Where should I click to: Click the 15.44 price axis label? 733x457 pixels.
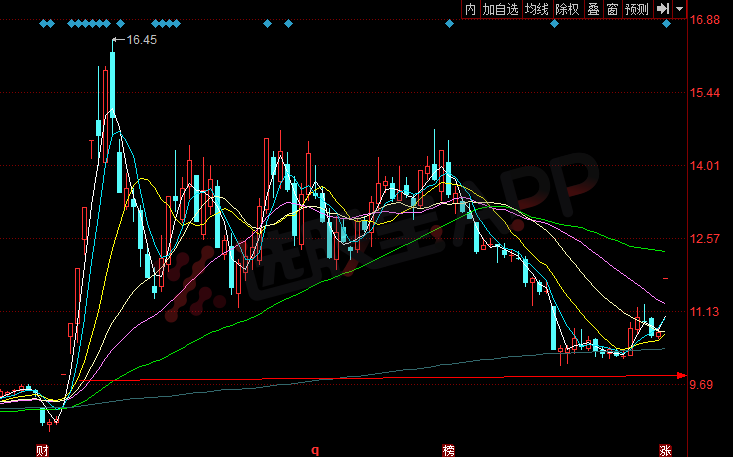pyautogui.click(x=705, y=93)
